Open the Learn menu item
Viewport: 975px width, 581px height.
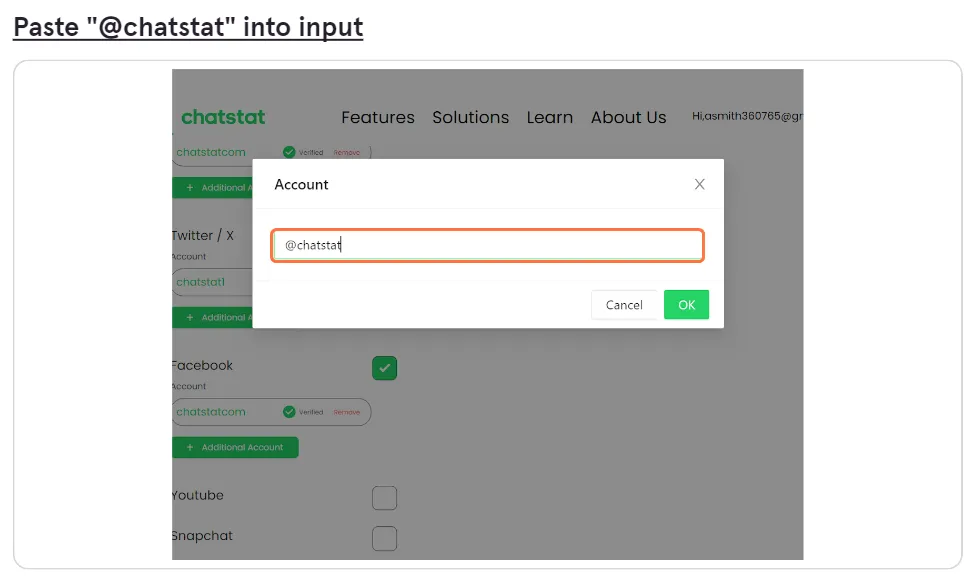point(550,117)
